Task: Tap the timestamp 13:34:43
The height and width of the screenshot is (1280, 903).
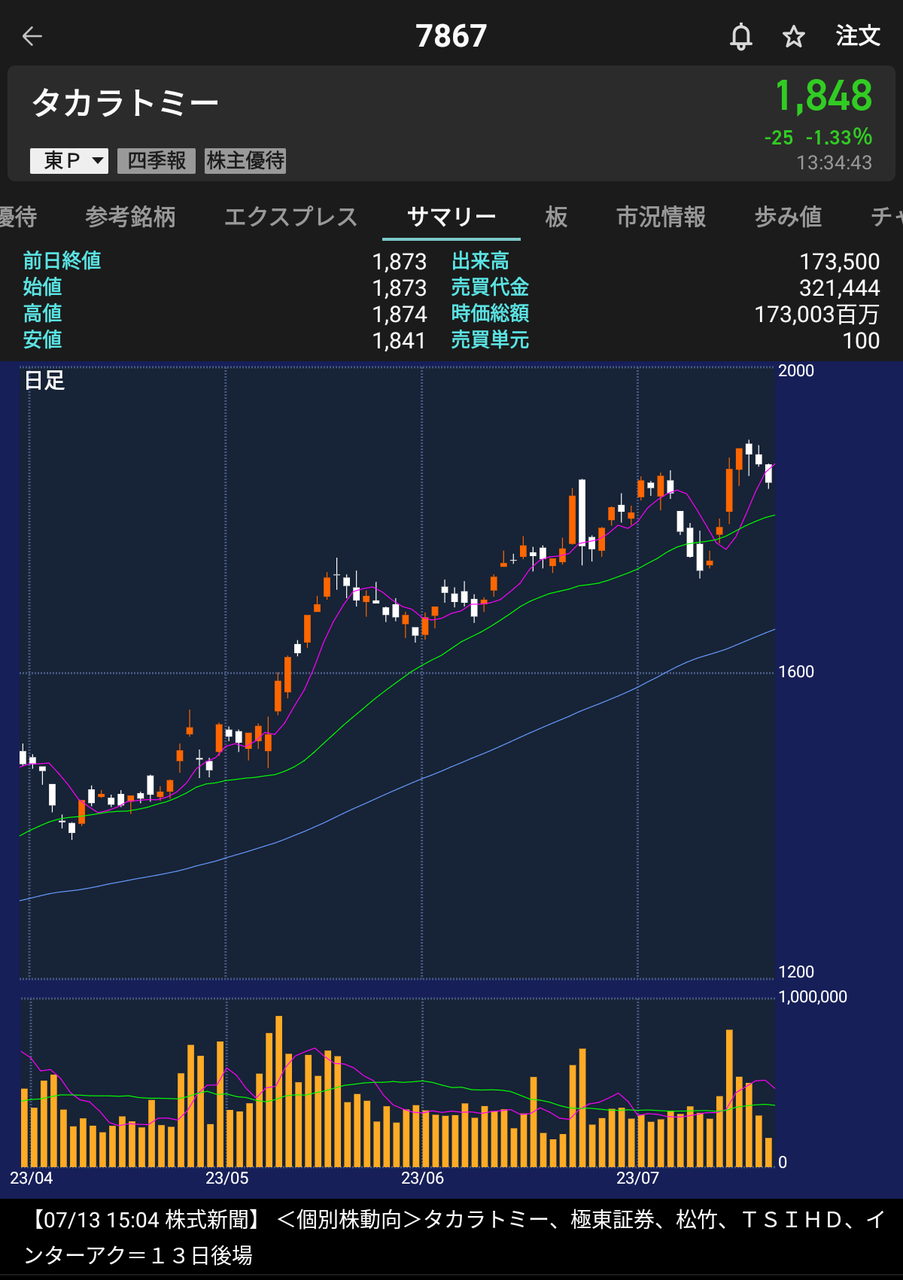Action: (834, 162)
